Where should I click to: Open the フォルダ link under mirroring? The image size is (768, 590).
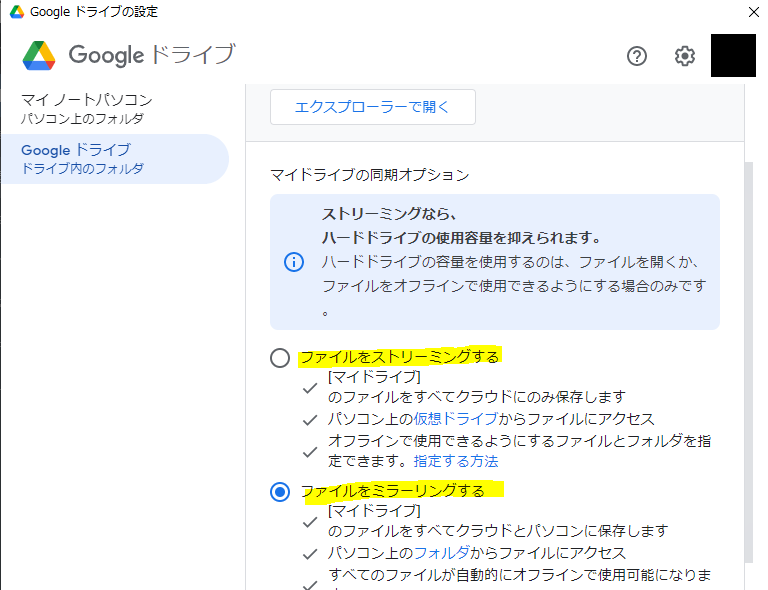(442, 553)
